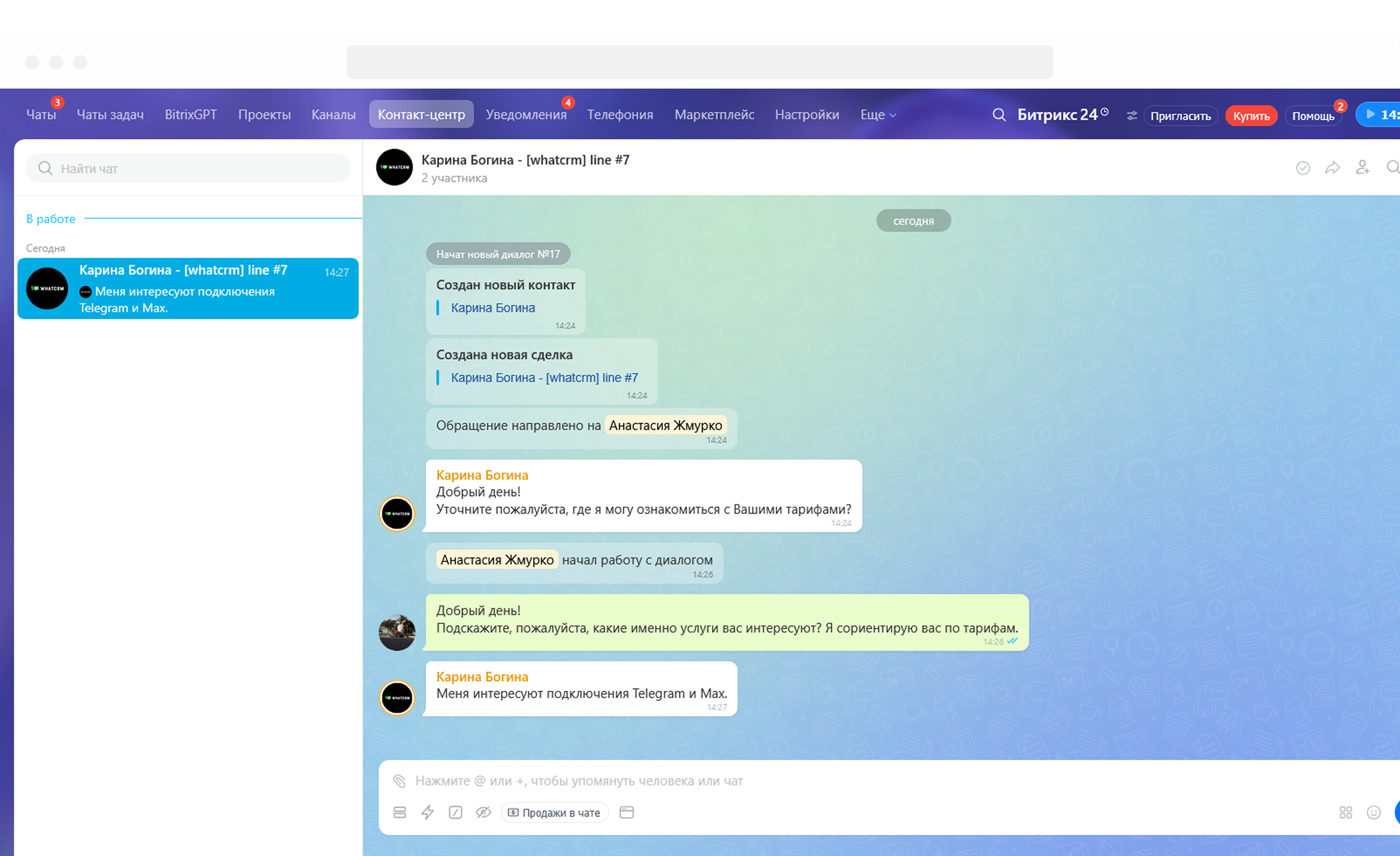Open the Карина Богина contact link
The height and width of the screenshot is (856, 1400).
[x=493, y=308]
